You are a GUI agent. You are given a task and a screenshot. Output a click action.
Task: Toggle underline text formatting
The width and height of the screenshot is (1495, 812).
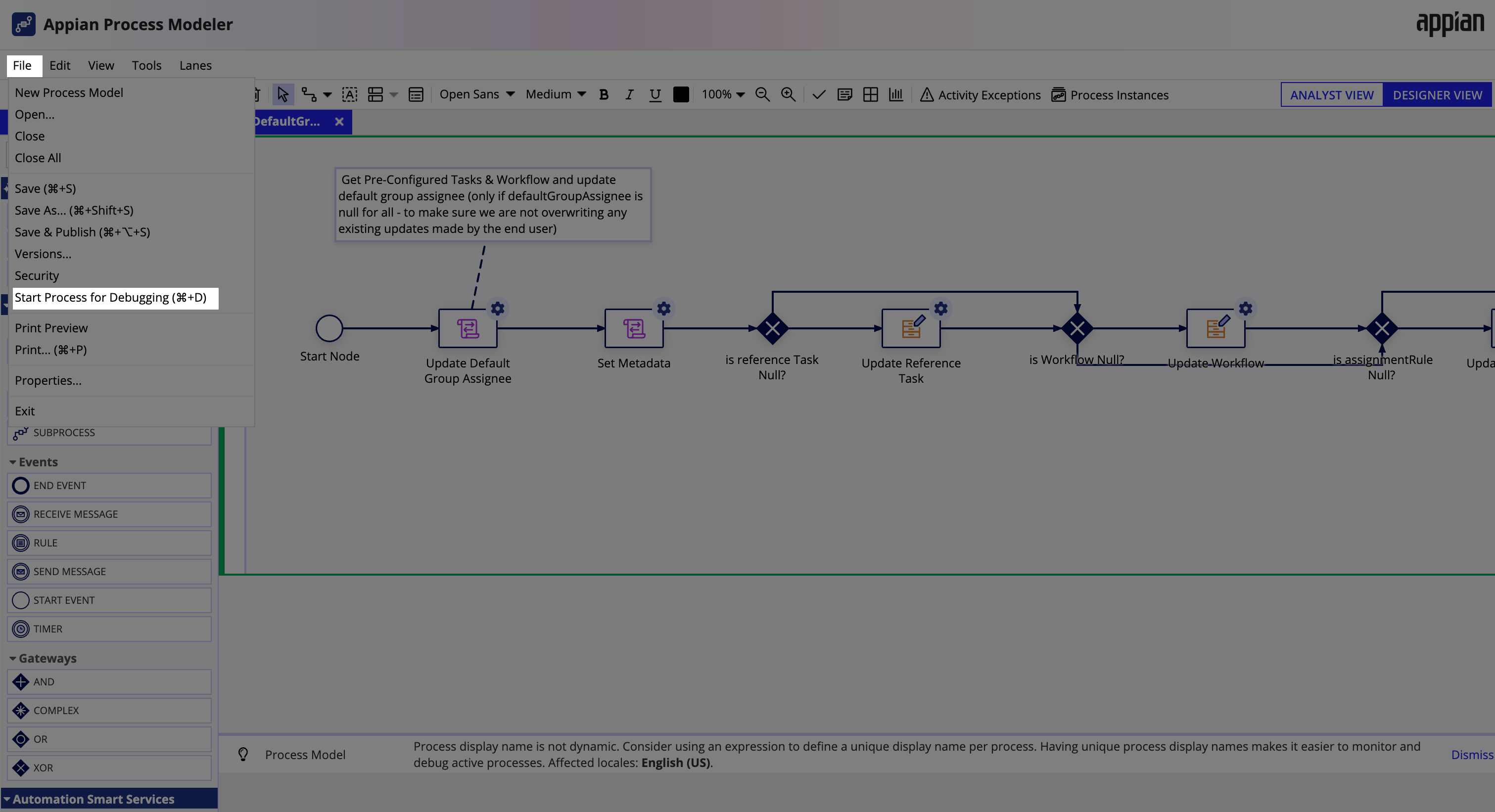click(655, 94)
